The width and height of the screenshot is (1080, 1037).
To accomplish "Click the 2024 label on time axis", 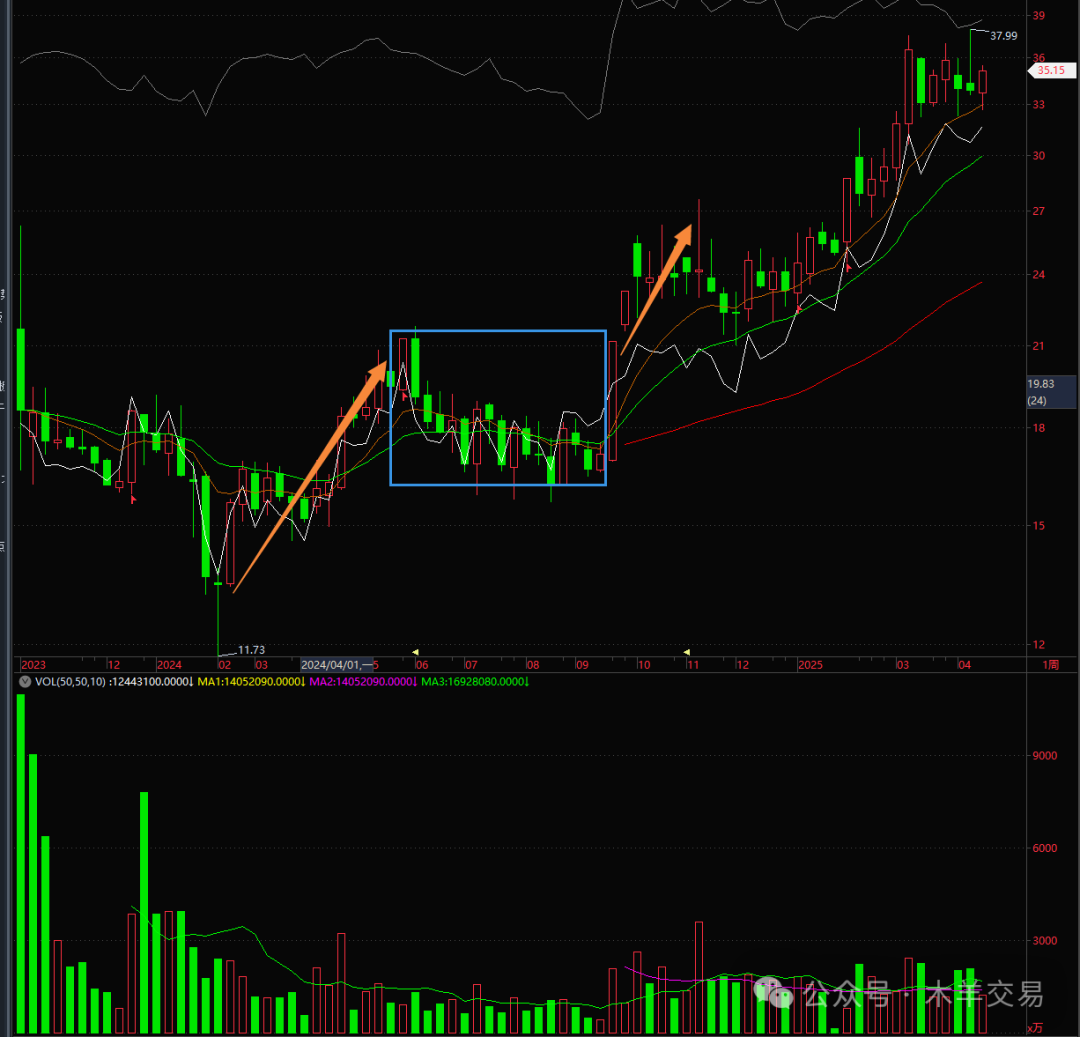I will 169,664.
